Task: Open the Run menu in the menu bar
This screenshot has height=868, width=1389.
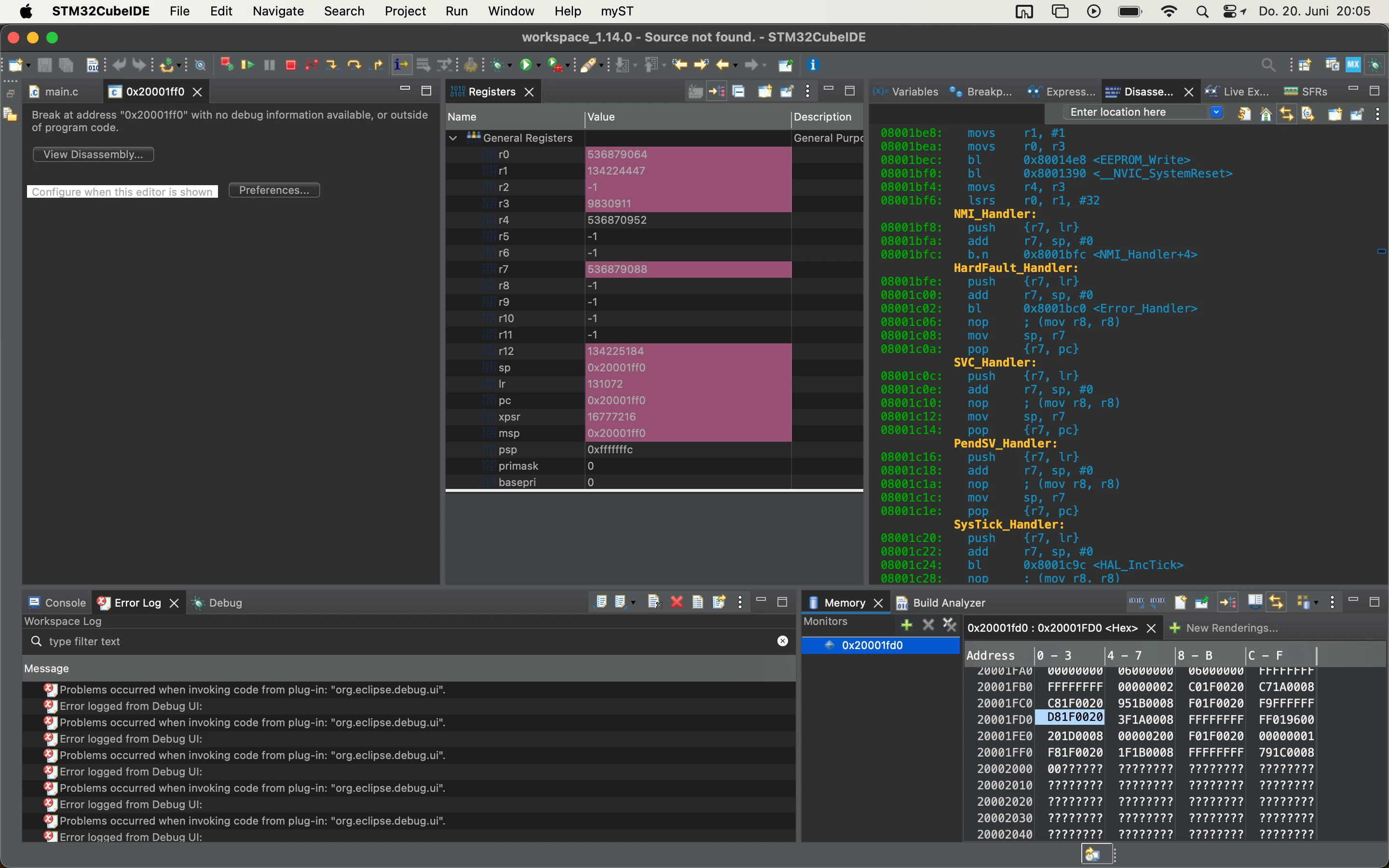Action: pyautogui.click(x=456, y=12)
